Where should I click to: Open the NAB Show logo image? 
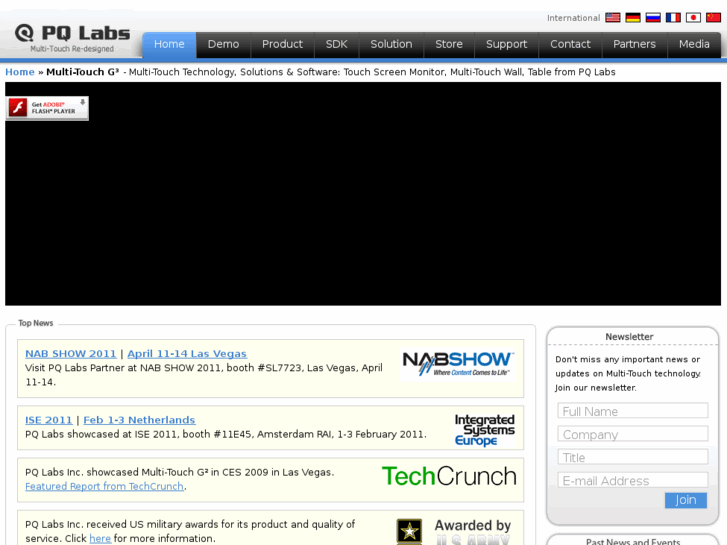point(458,364)
